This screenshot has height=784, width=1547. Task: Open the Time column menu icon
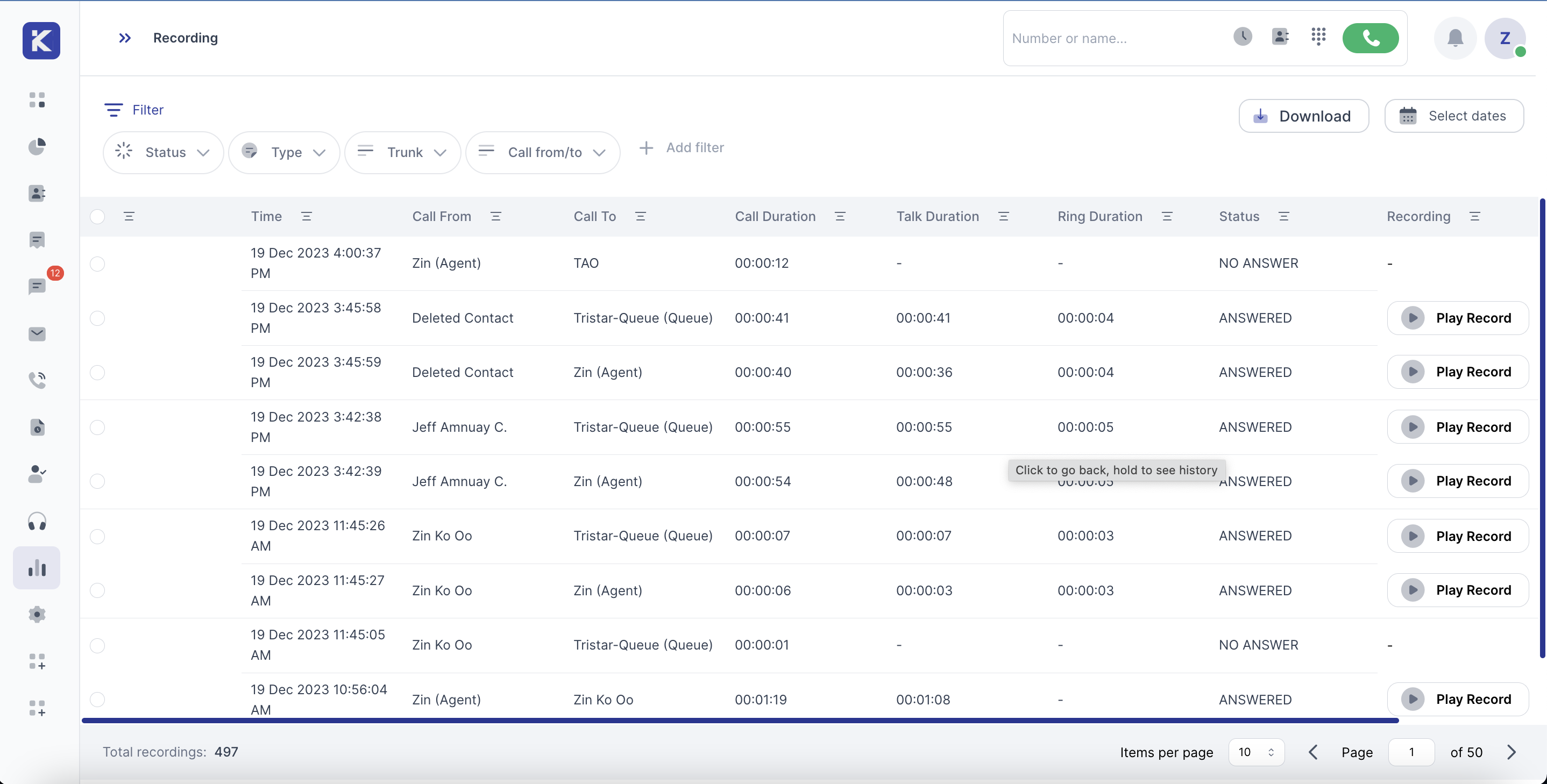pos(306,216)
